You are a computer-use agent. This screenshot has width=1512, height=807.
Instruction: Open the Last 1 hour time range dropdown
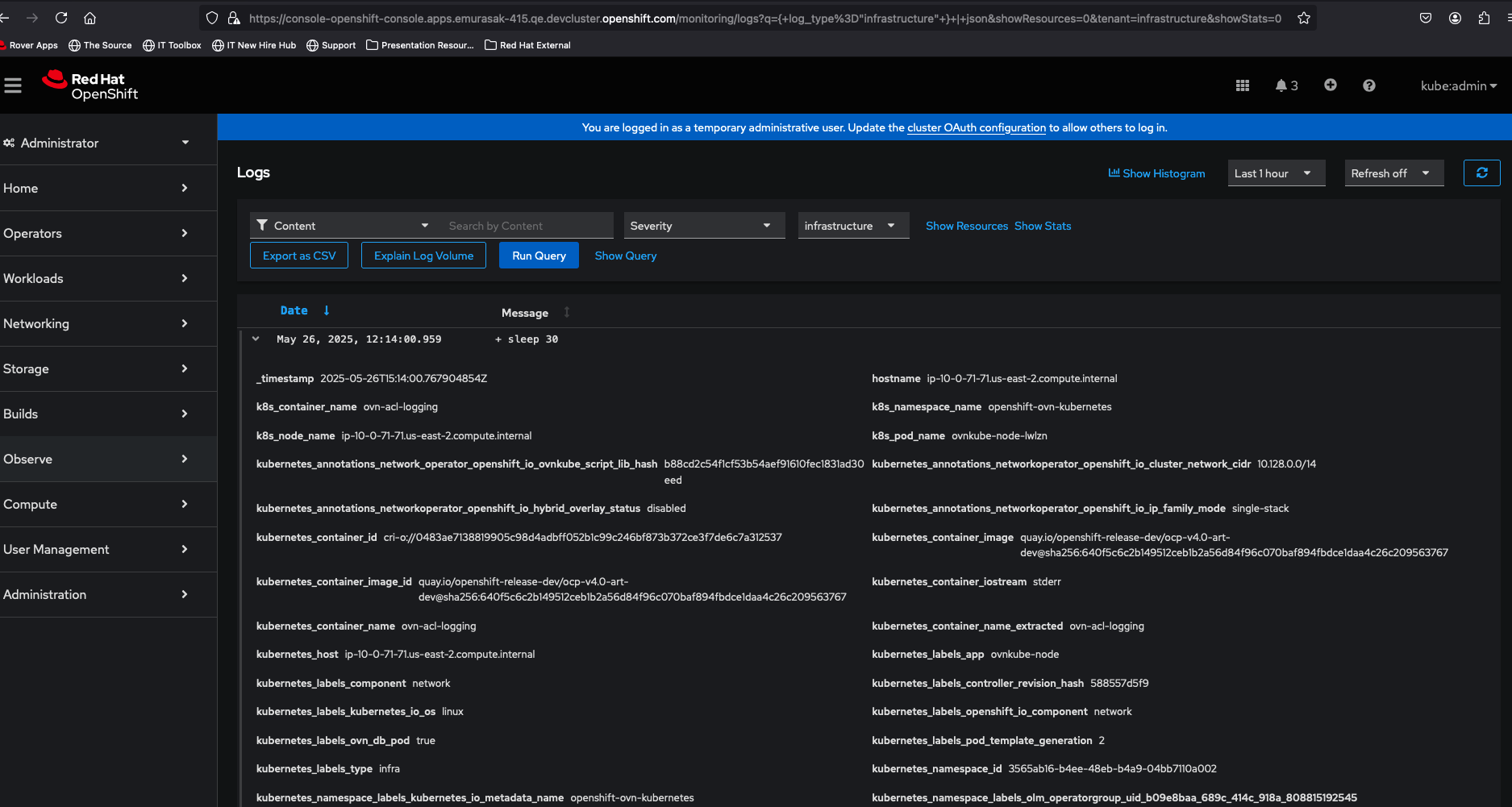(1276, 173)
